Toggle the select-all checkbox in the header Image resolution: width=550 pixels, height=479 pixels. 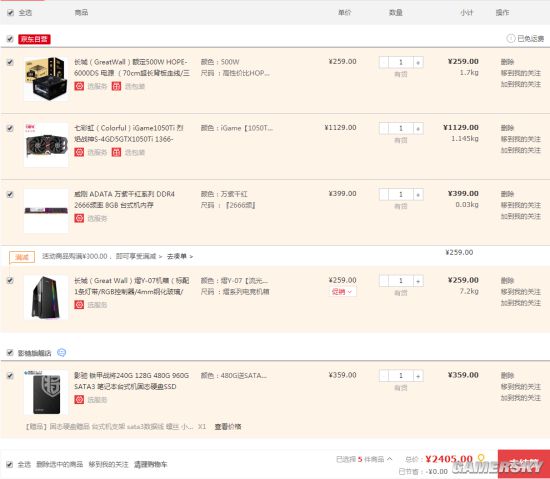click(x=10, y=13)
